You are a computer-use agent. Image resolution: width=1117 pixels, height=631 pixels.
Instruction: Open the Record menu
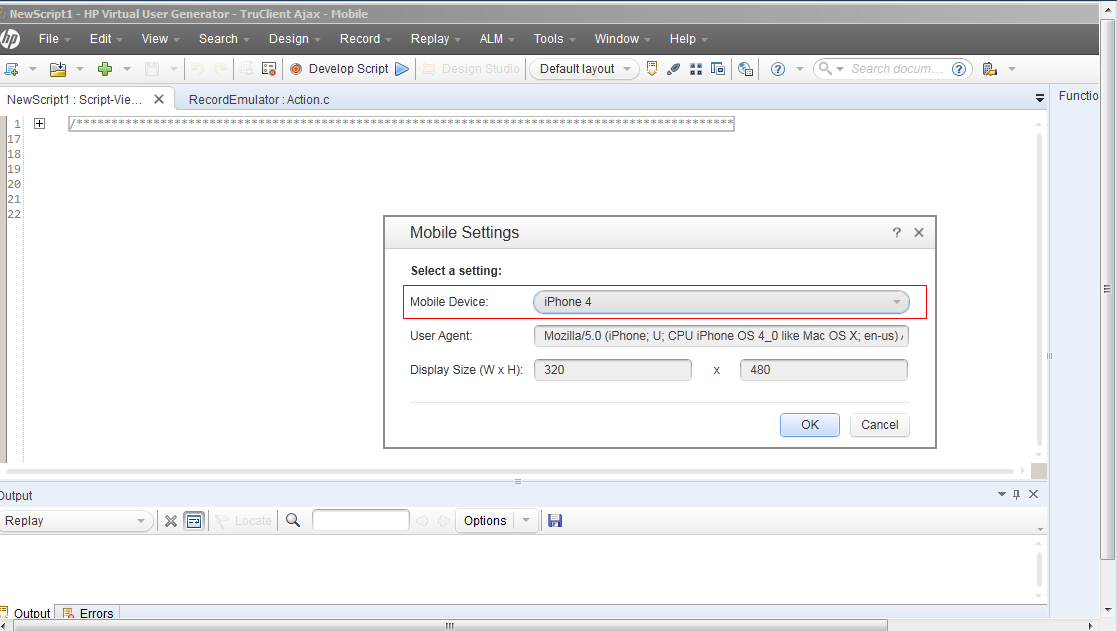[365, 39]
